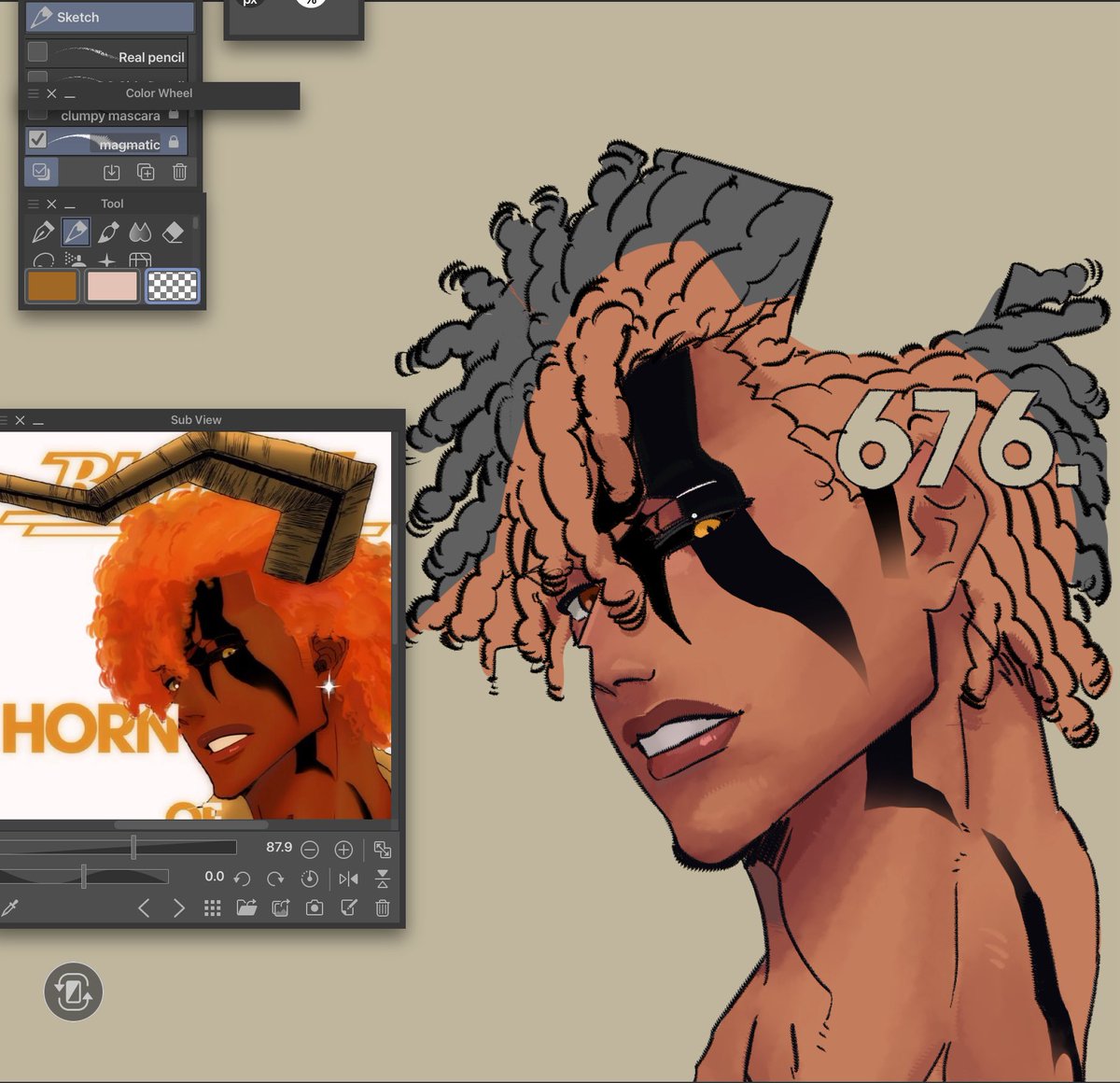This screenshot has width=1120, height=1083.
Task: Open the Color Wheel panel menu
Action: pyautogui.click(x=33, y=93)
